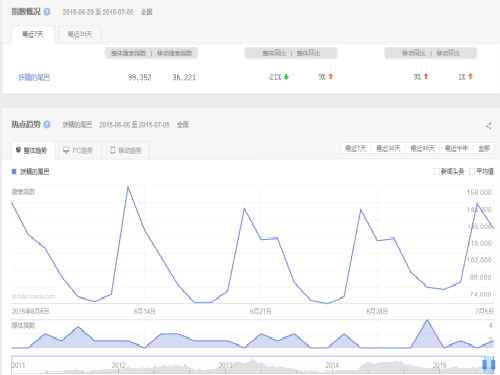Click the share icon above the trend chart
Screen dimensions: 500x375
click(489, 126)
